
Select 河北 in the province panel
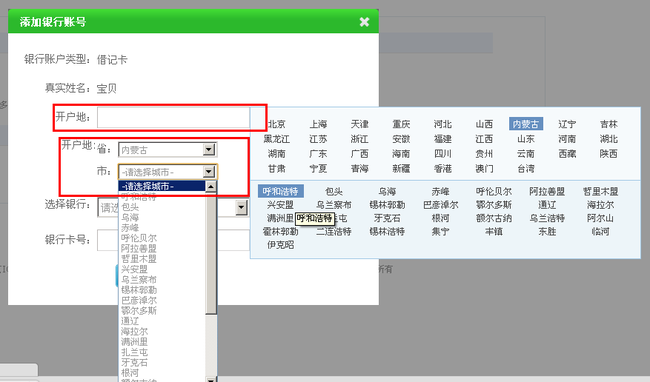443,124
